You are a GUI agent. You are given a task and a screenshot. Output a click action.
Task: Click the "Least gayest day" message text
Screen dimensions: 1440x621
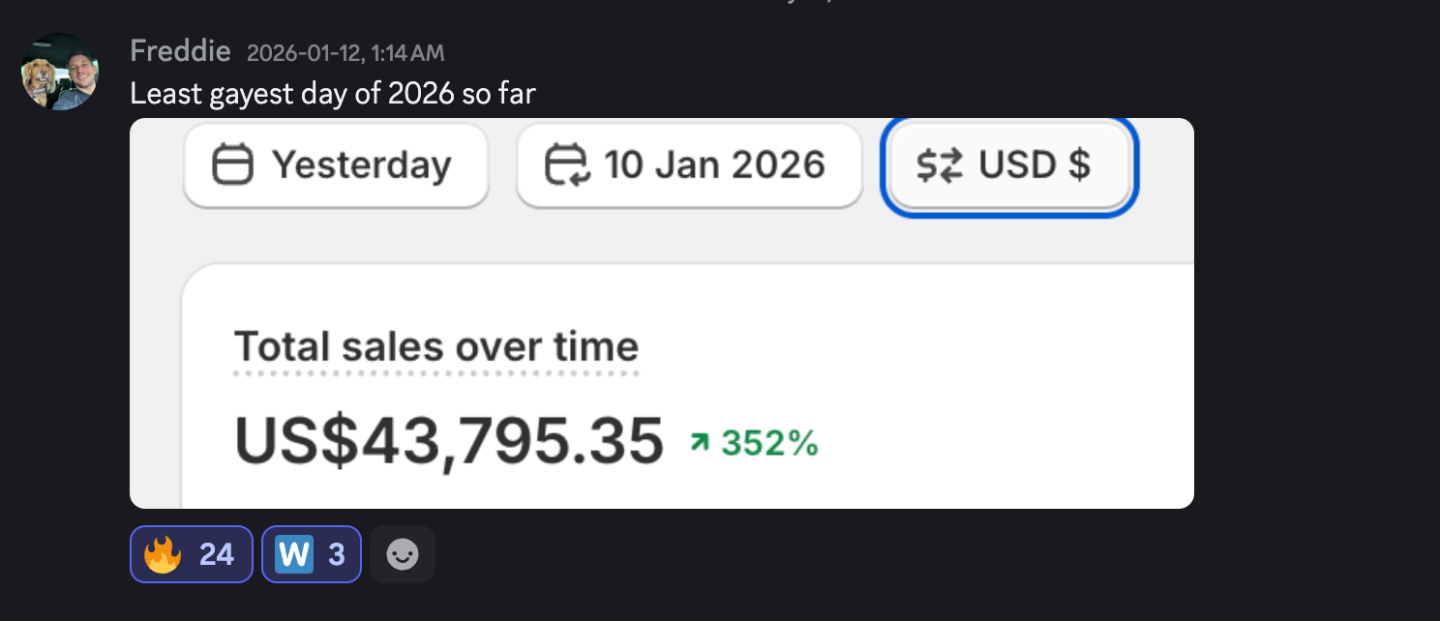tap(332, 94)
